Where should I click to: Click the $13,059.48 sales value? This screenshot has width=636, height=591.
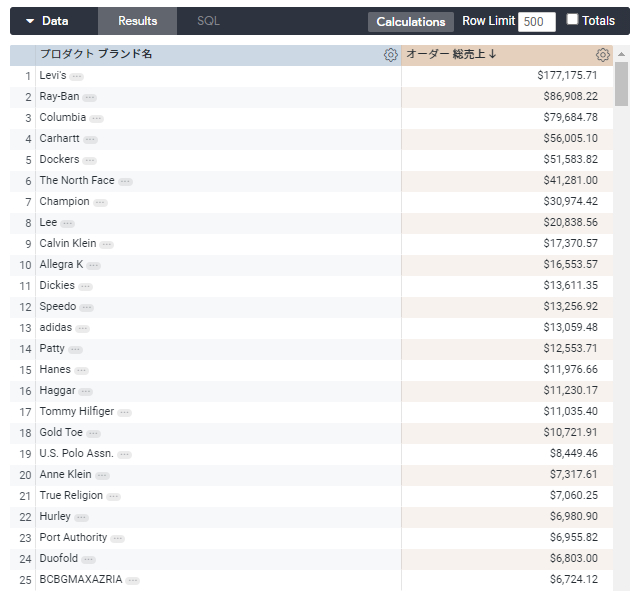(570, 328)
